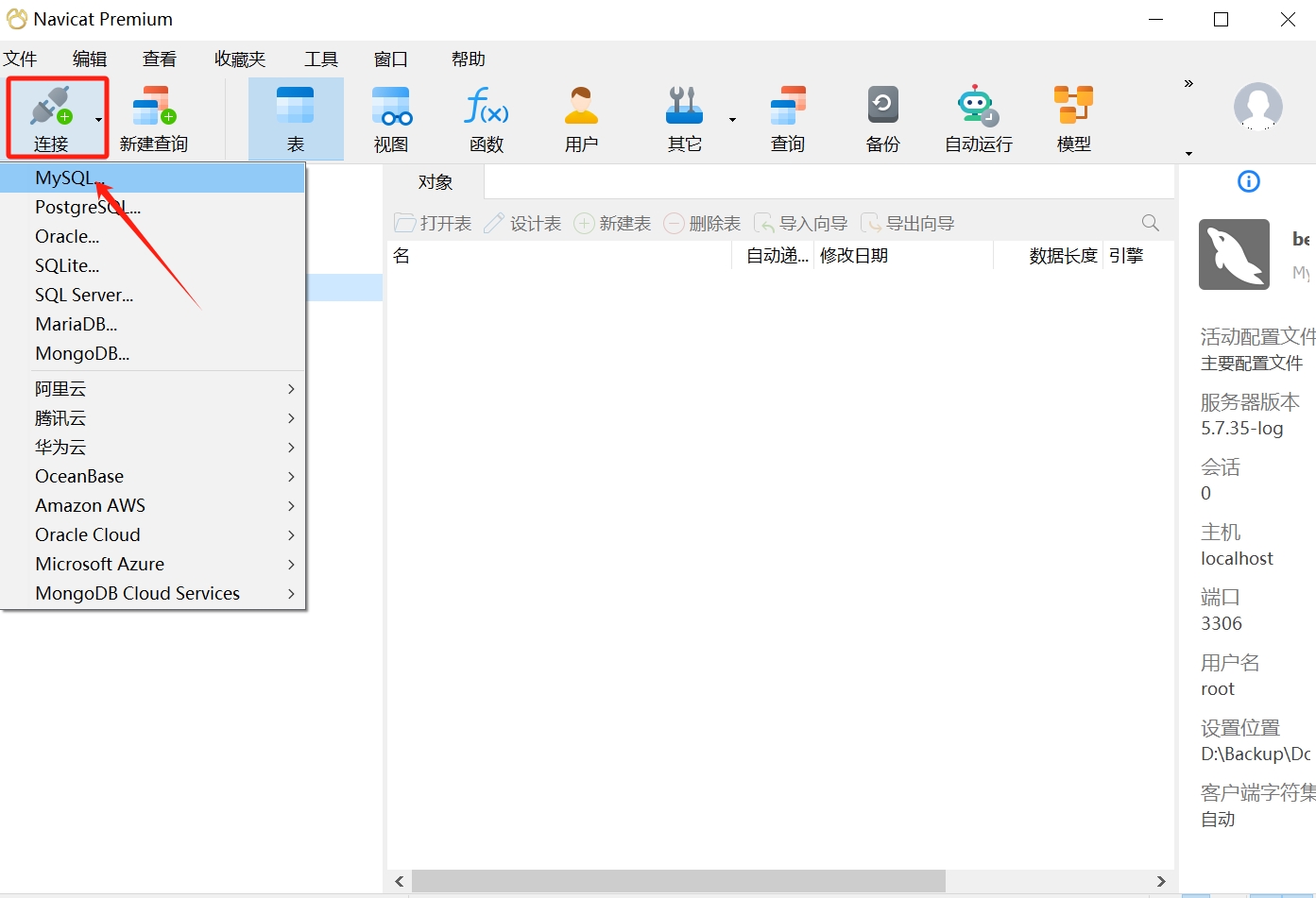Click the horizontal scrollbar right arrow

(1161, 881)
